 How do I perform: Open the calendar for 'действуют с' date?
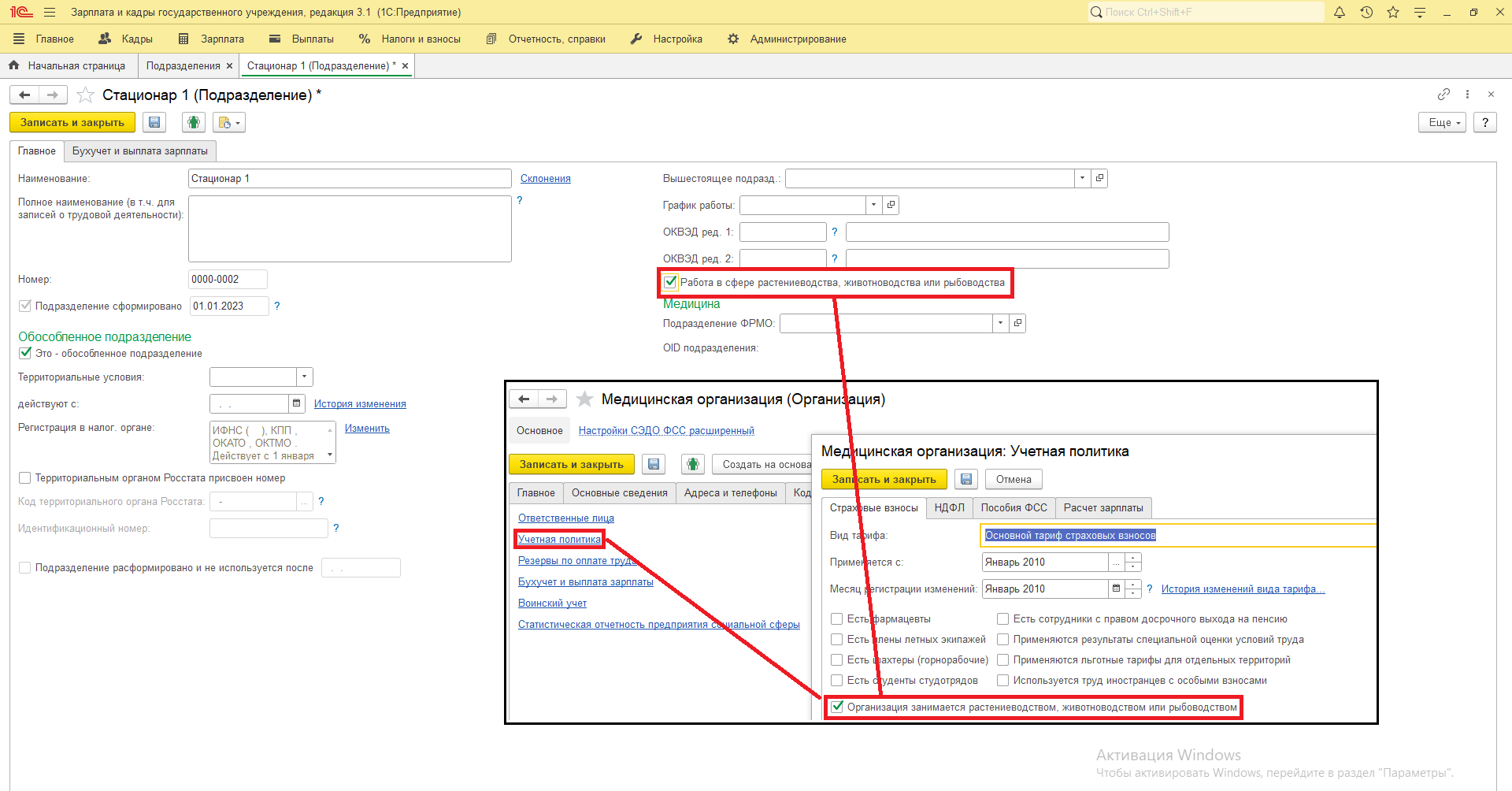point(297,404)
